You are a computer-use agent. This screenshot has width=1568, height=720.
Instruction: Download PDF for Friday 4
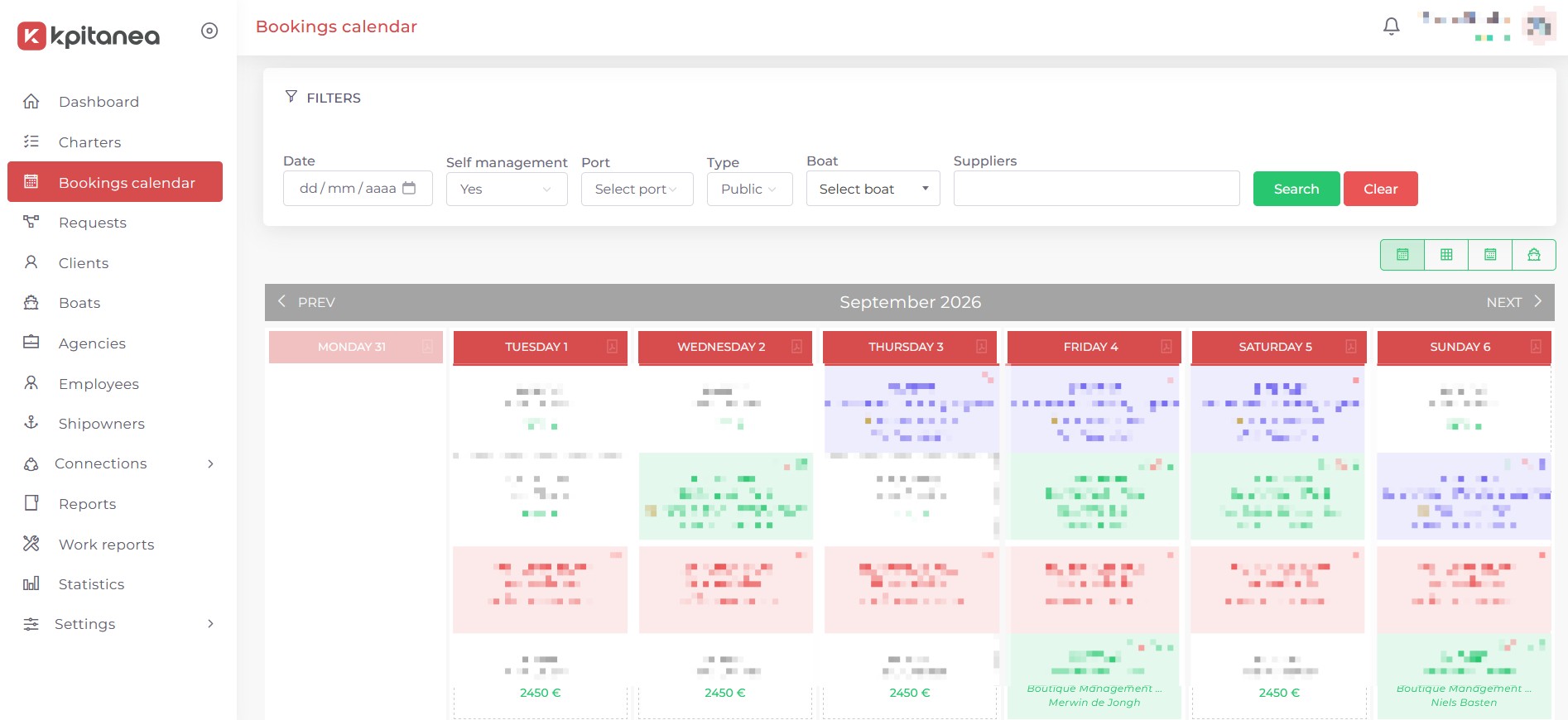click(1166, 347)
